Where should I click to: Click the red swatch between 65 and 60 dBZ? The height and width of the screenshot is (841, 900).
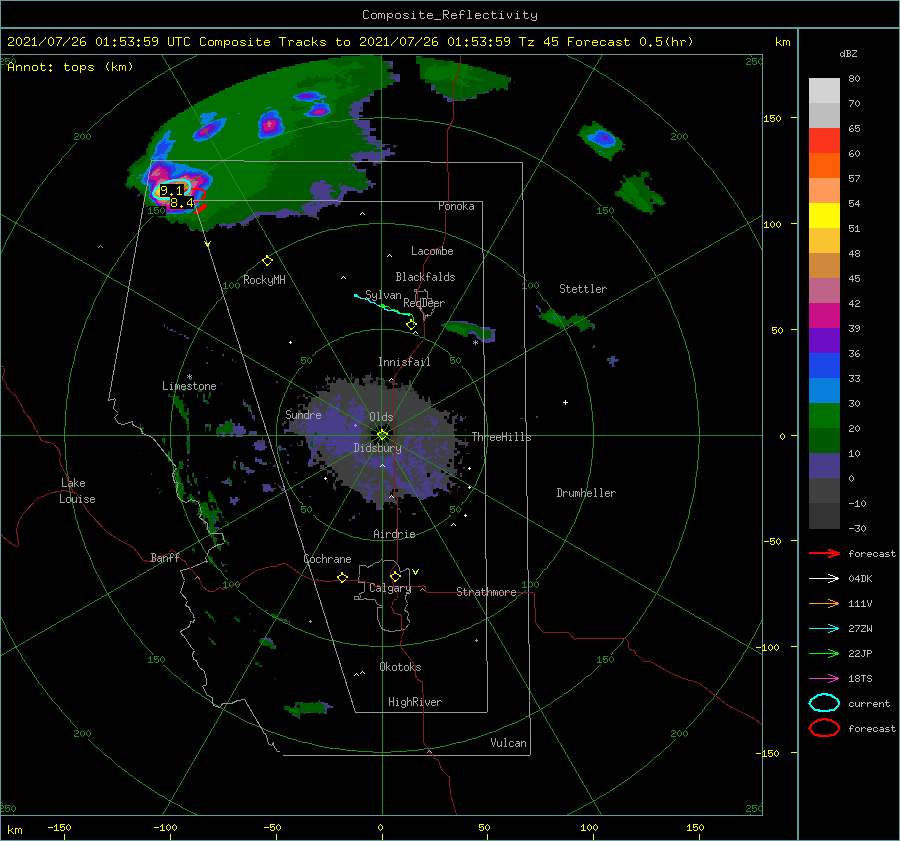click(824, 141)
